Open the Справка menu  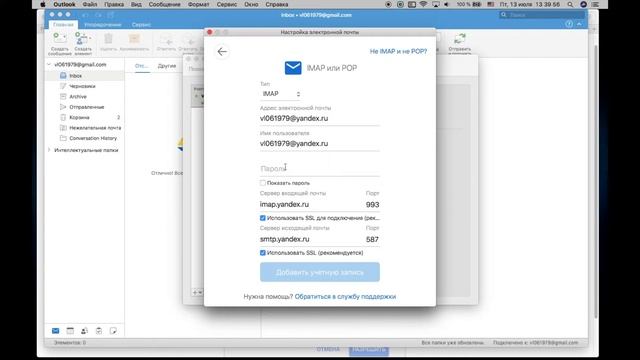tap(277, 4)
